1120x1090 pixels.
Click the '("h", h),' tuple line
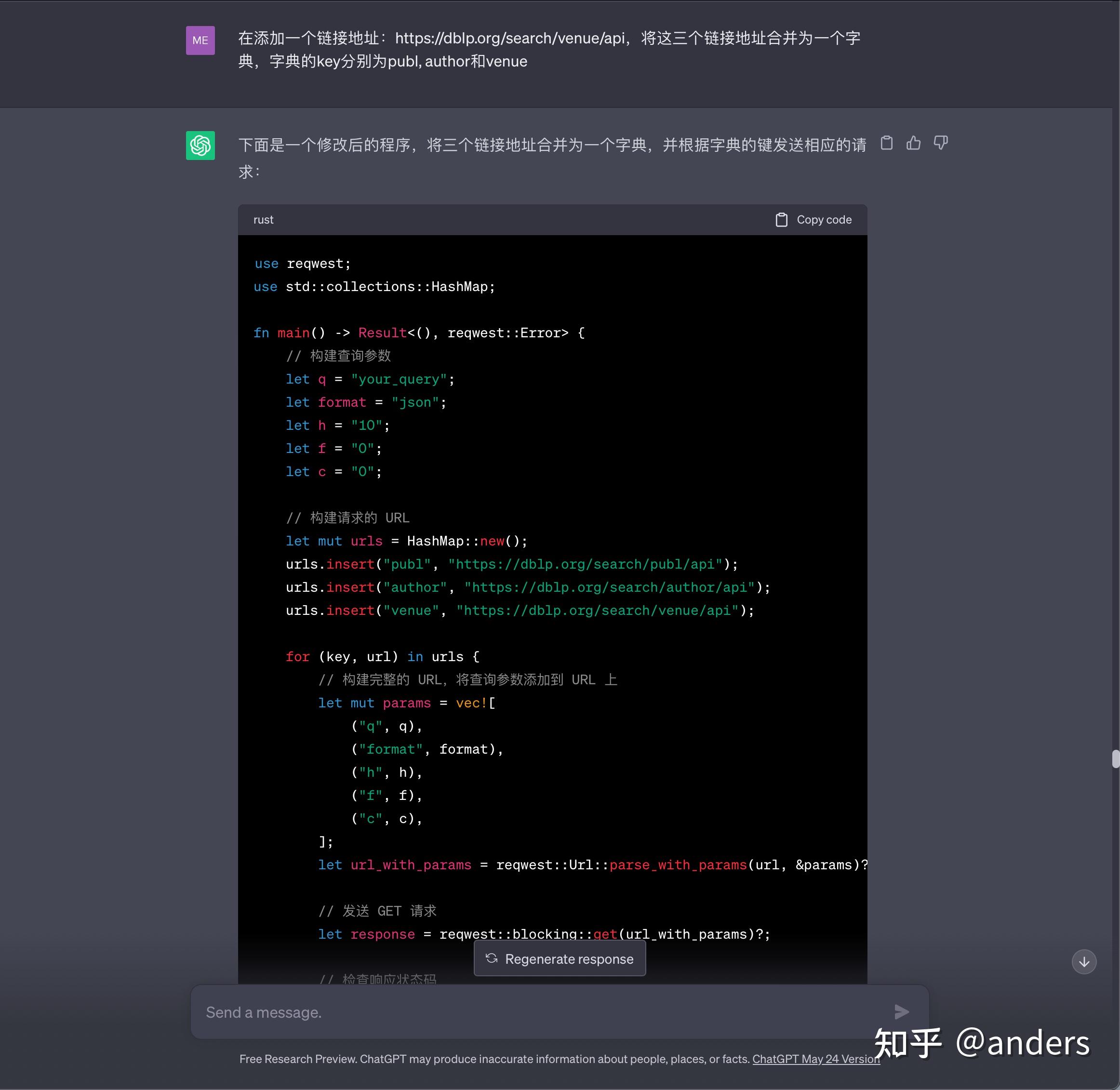[x=387, y=772]
